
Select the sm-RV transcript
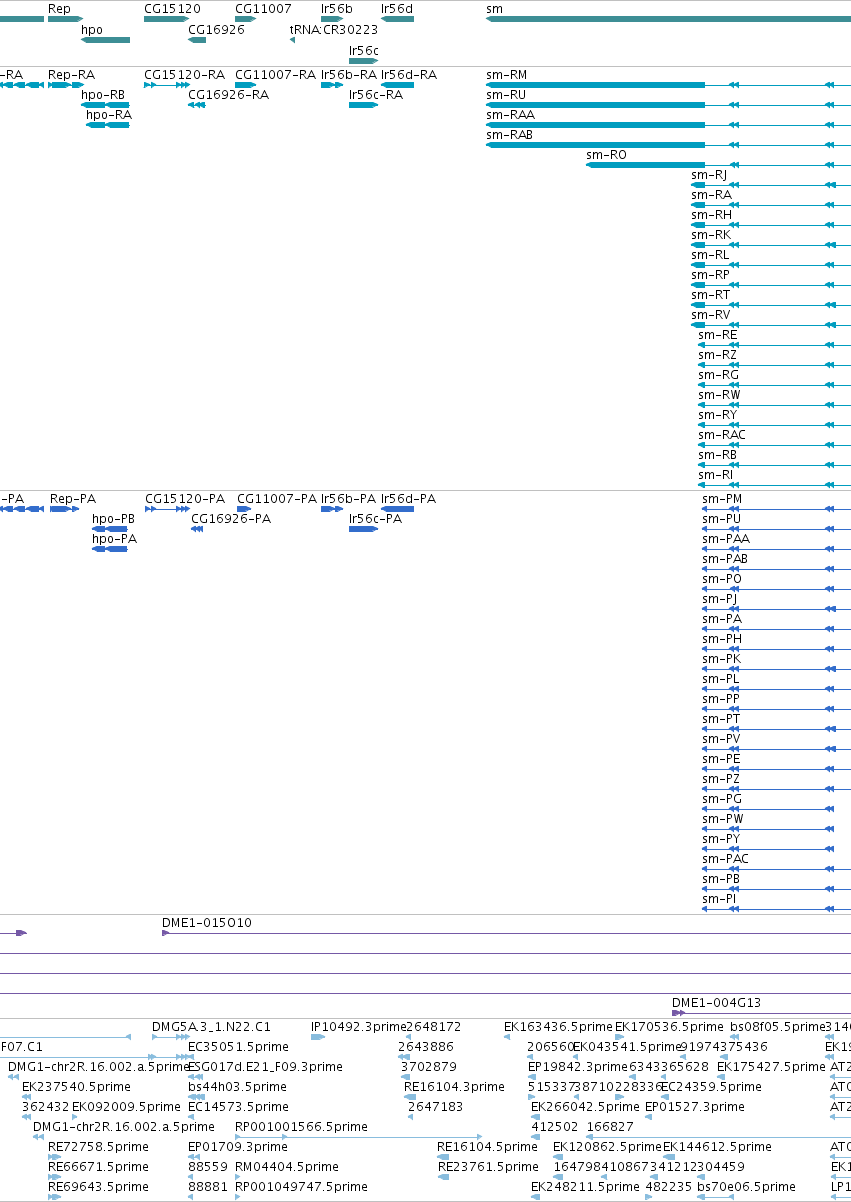pos(771,325)
